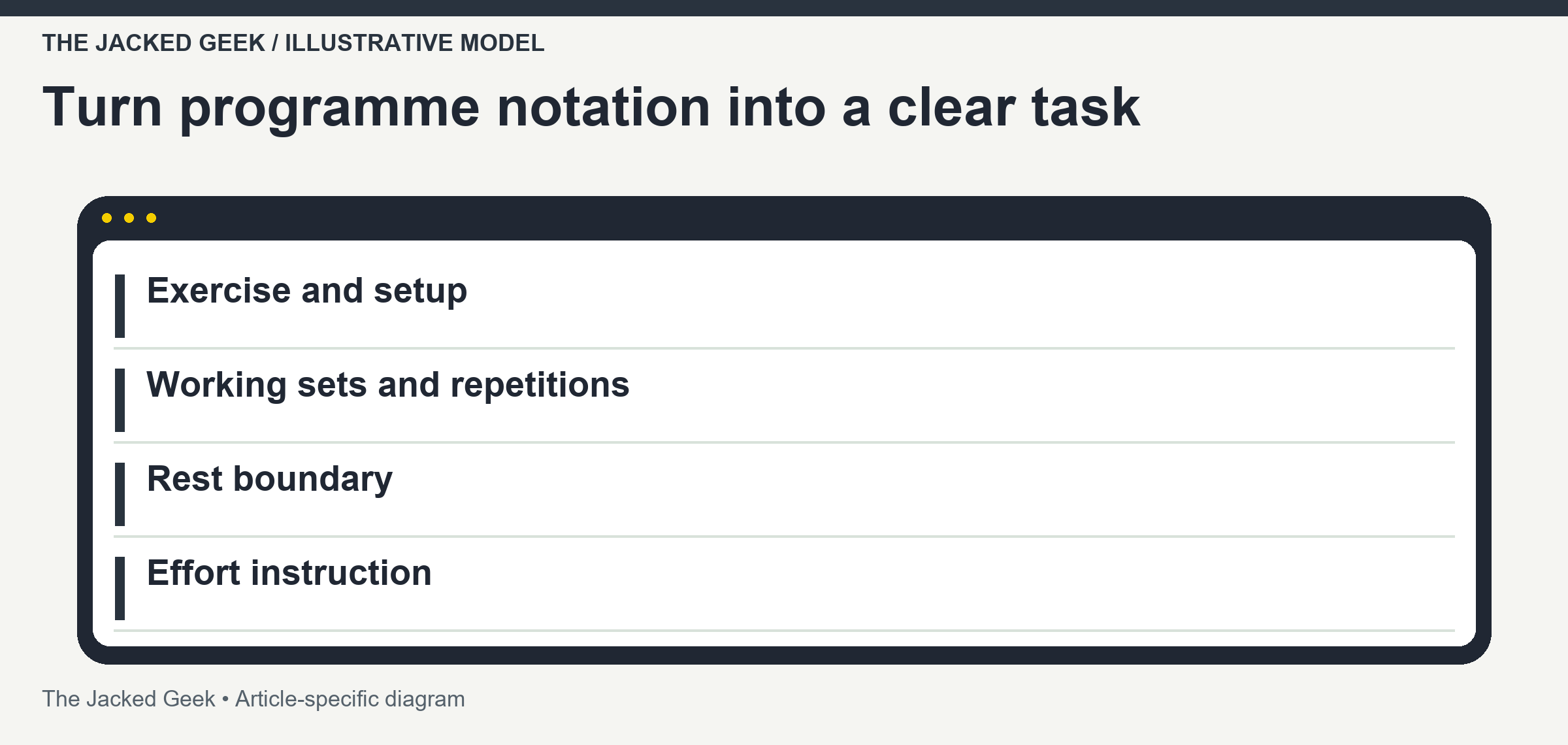Viewport: 1568px width, 745px height.
Task: Click the dark bar beside Exercise and setup
Action: tap(120, 306)
